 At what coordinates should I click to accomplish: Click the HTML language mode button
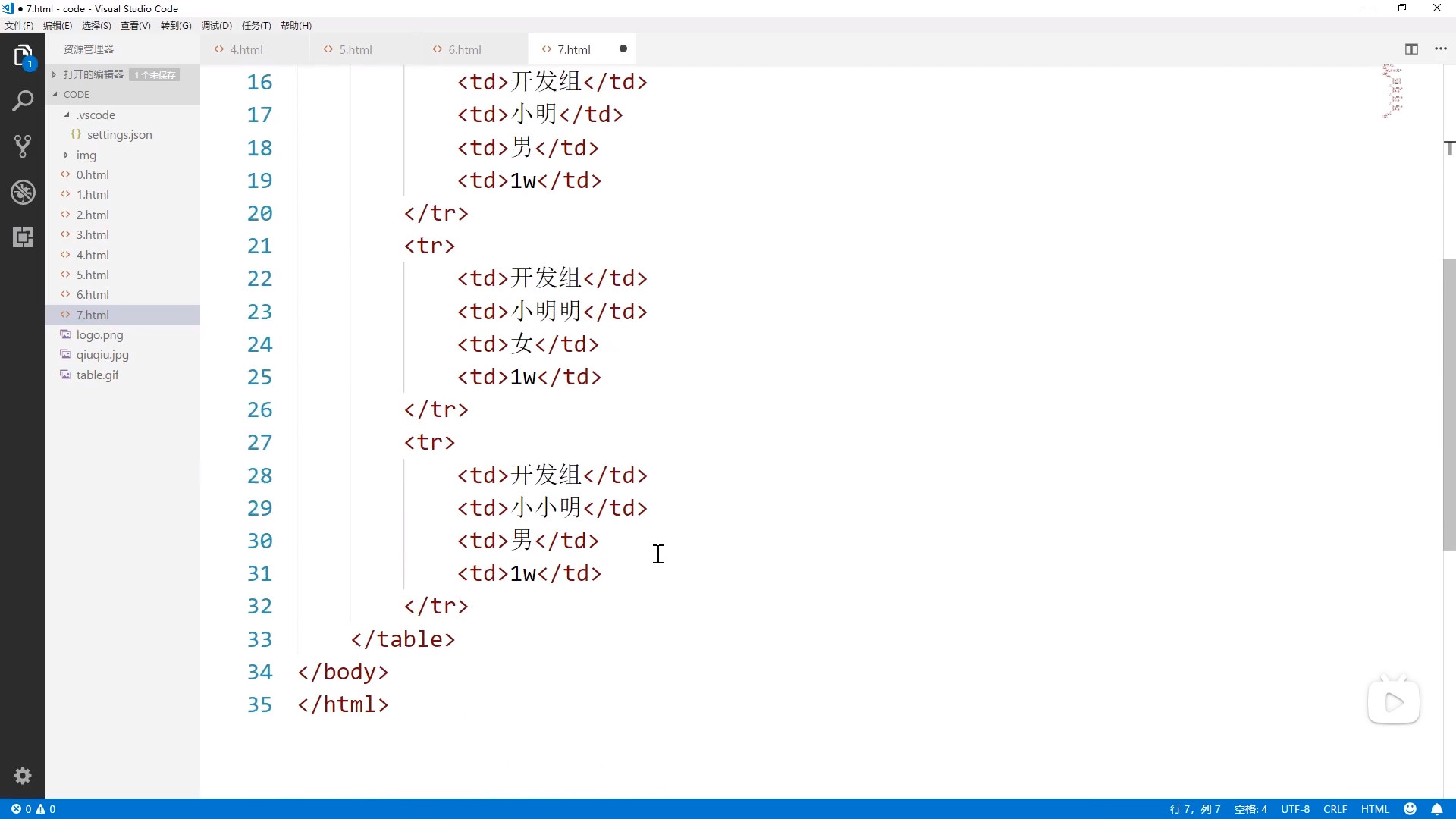click(x=1375, y=809)
